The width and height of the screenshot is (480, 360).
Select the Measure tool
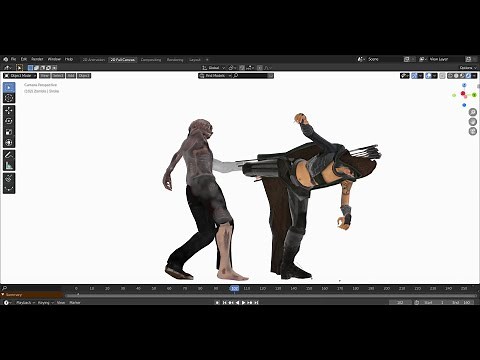[x=9, y=165]
